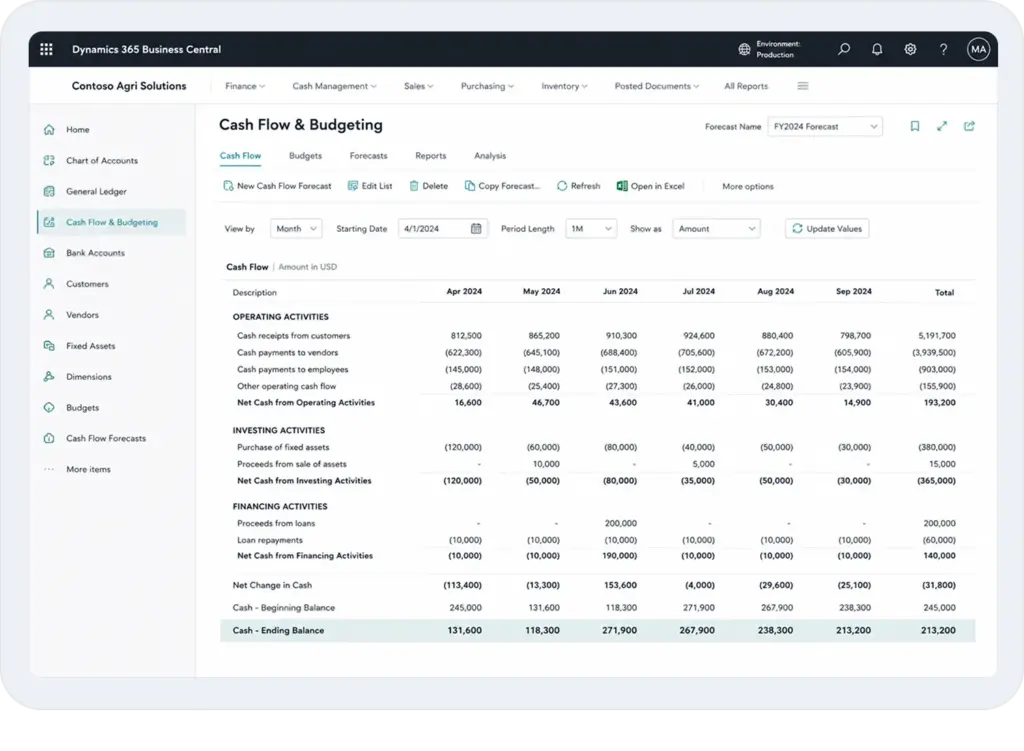Image resolution: width=1024 pixels, height=751 pixels.
Task: Switch to the Analysis tab
Action: [x=490, y=155]
